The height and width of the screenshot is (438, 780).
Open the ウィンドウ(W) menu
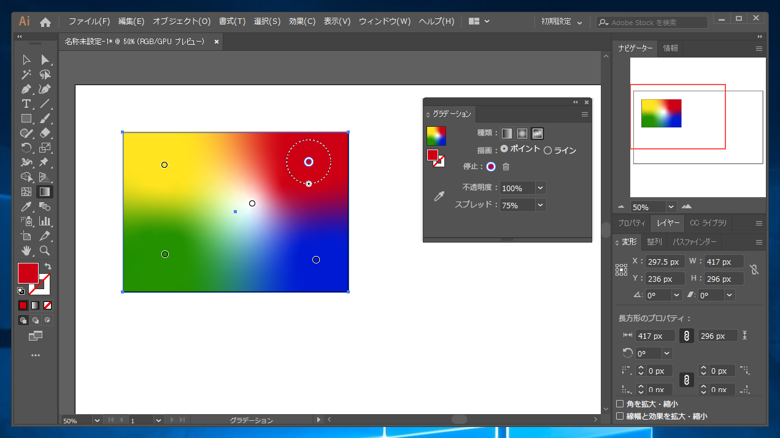[x=385, y=21]
